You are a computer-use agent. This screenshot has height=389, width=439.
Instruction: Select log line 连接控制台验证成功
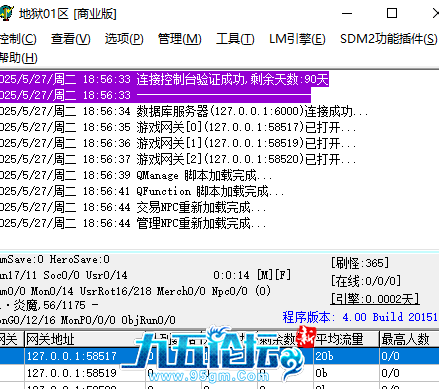point(164,79)
